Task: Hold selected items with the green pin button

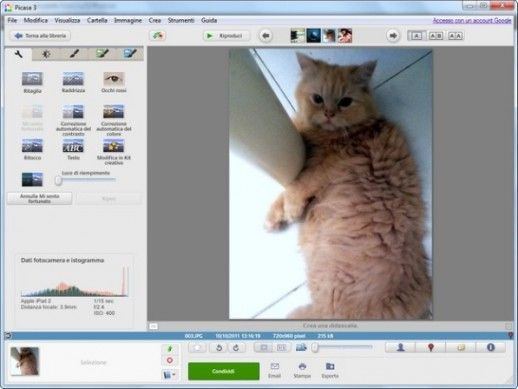Action: (x=170, y=349)
